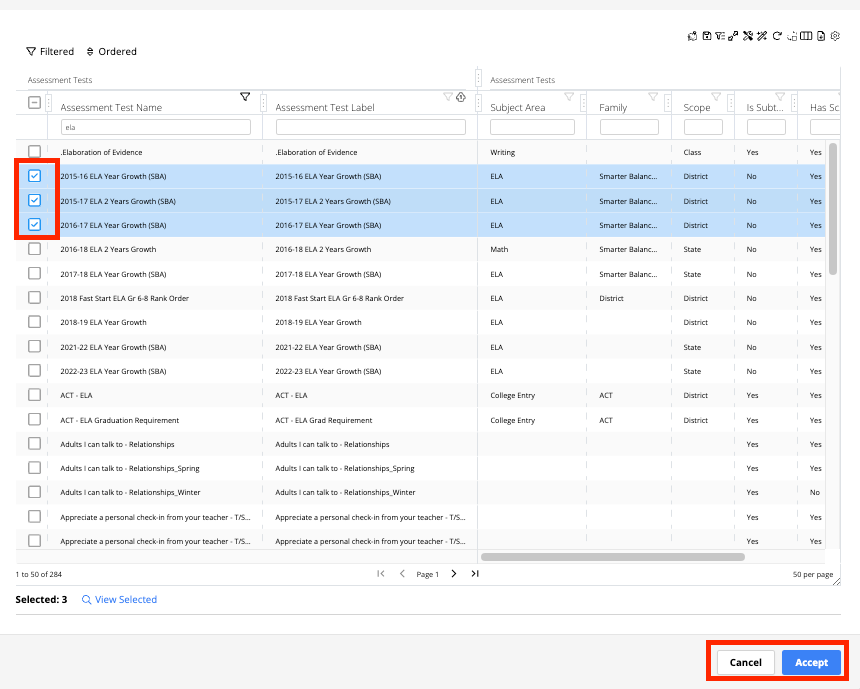Open the export document icon

pos(819,35)
